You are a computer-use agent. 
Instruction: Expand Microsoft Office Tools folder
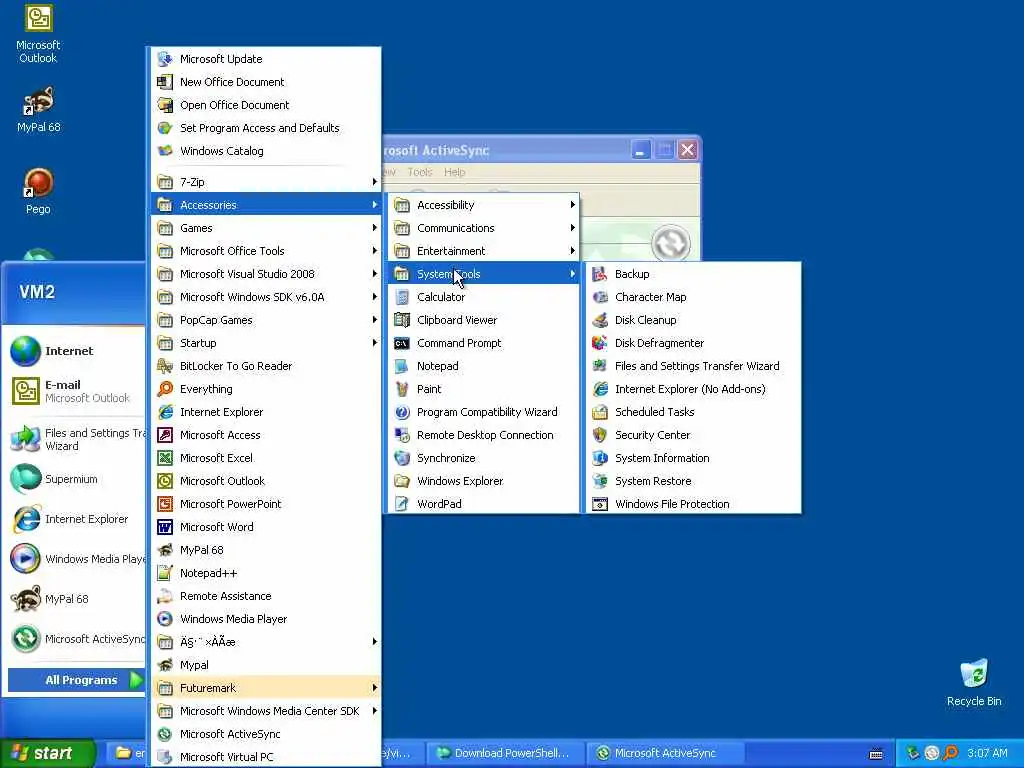(266, 251)
